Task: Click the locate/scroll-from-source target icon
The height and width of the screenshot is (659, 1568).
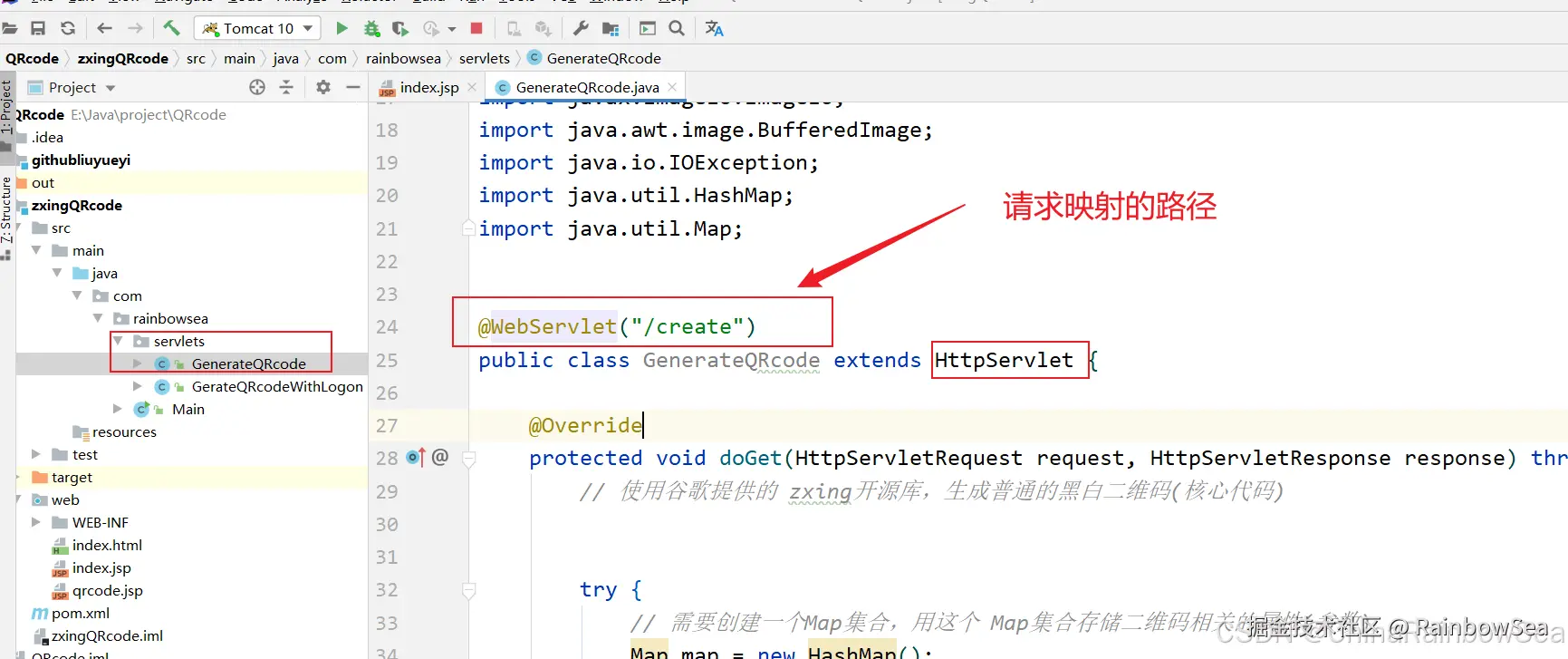Action: point(257,87)
